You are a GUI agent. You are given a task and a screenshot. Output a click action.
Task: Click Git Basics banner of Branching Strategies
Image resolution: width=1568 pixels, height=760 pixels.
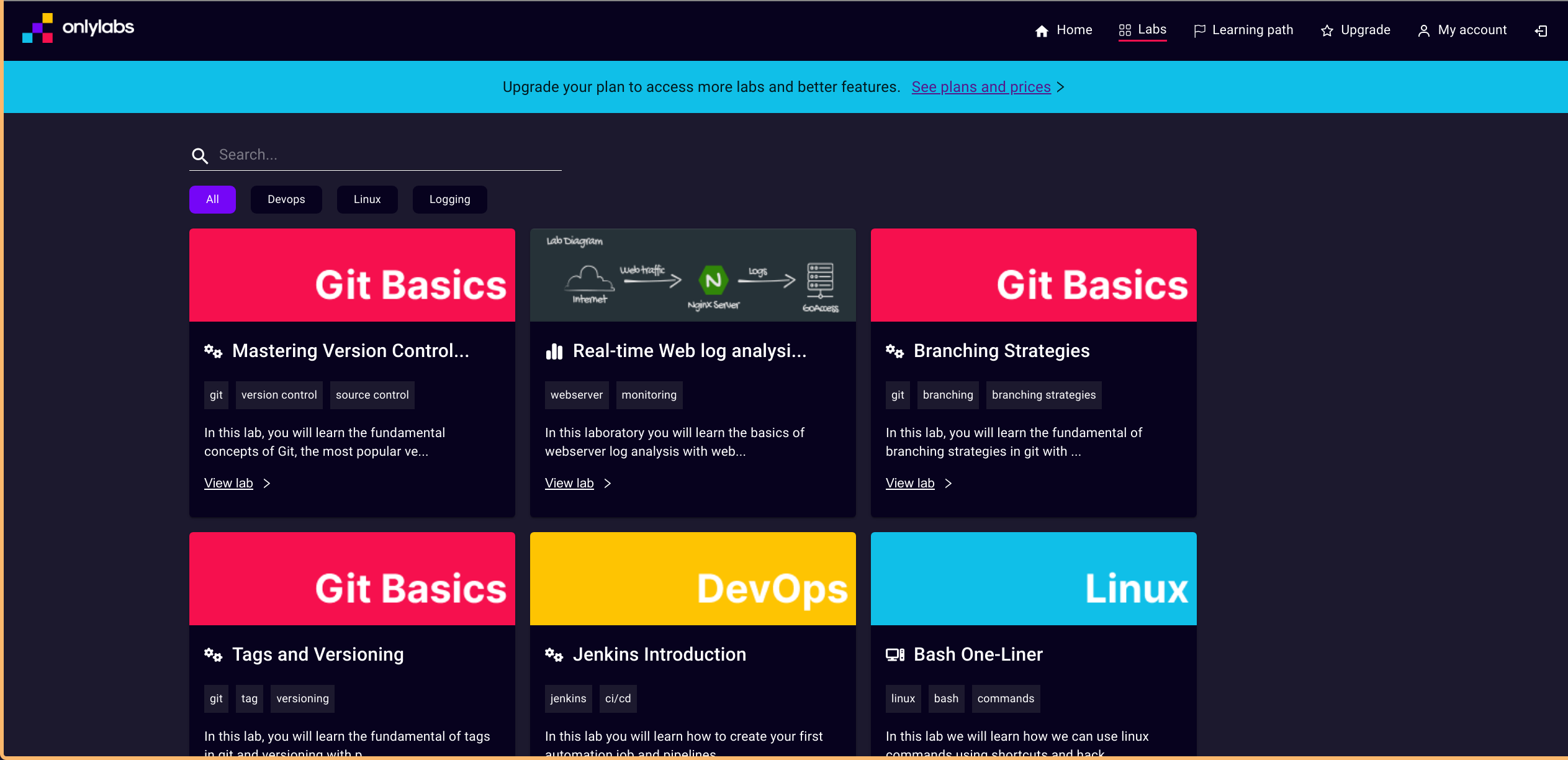pyautogui.click(x=1034, y=275)
